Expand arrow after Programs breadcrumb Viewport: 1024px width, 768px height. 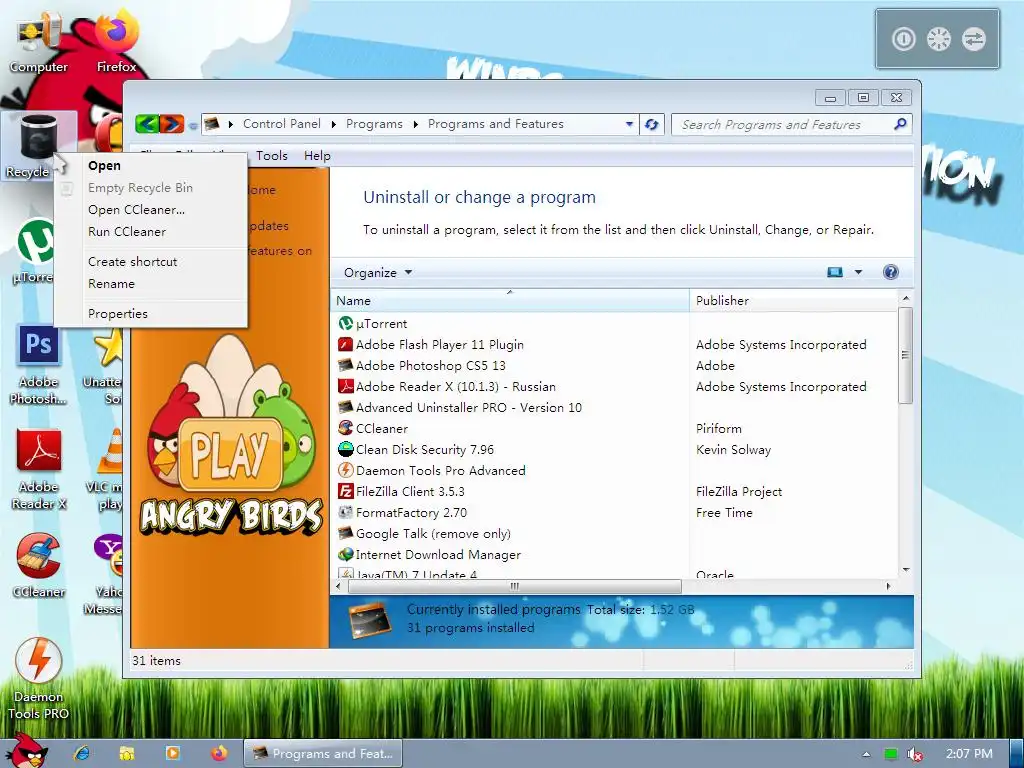coord(415,124)
